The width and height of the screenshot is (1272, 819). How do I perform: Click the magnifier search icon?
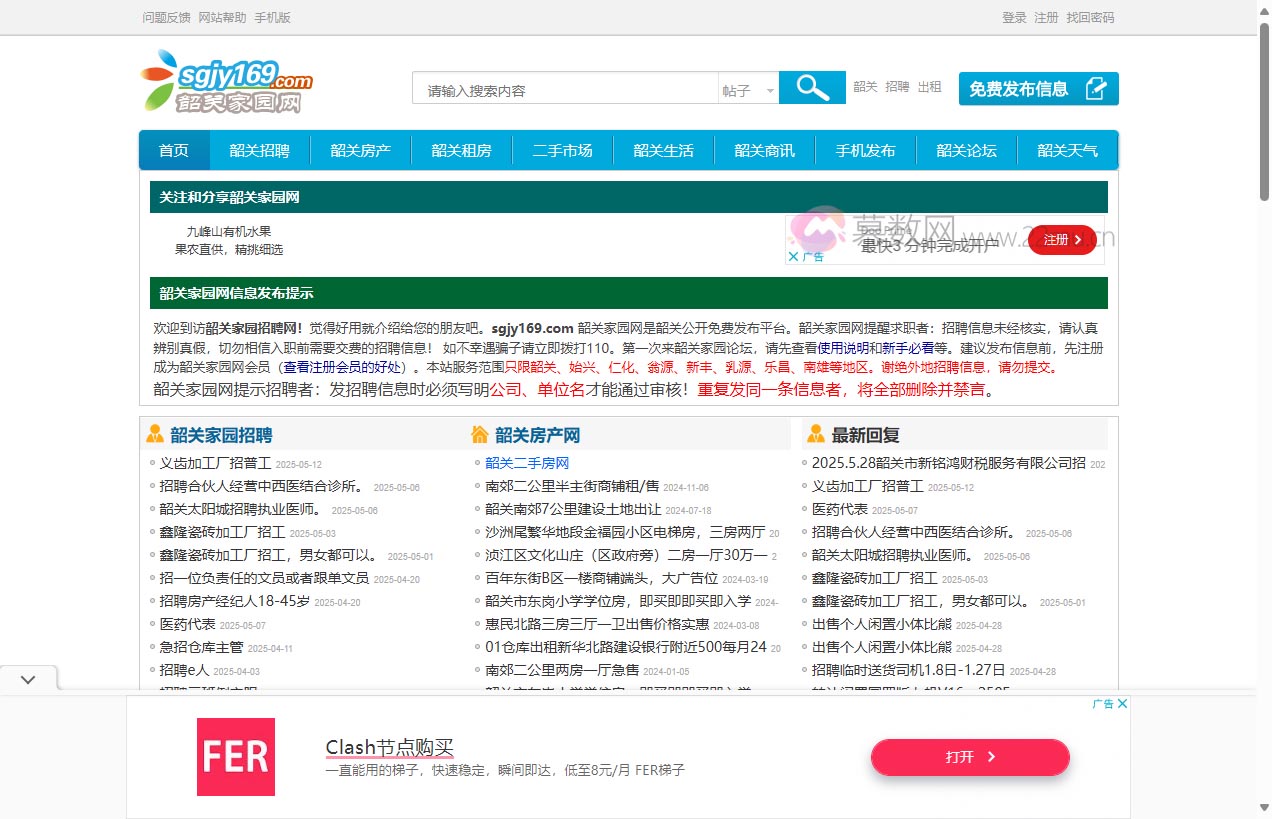point(810,88)
